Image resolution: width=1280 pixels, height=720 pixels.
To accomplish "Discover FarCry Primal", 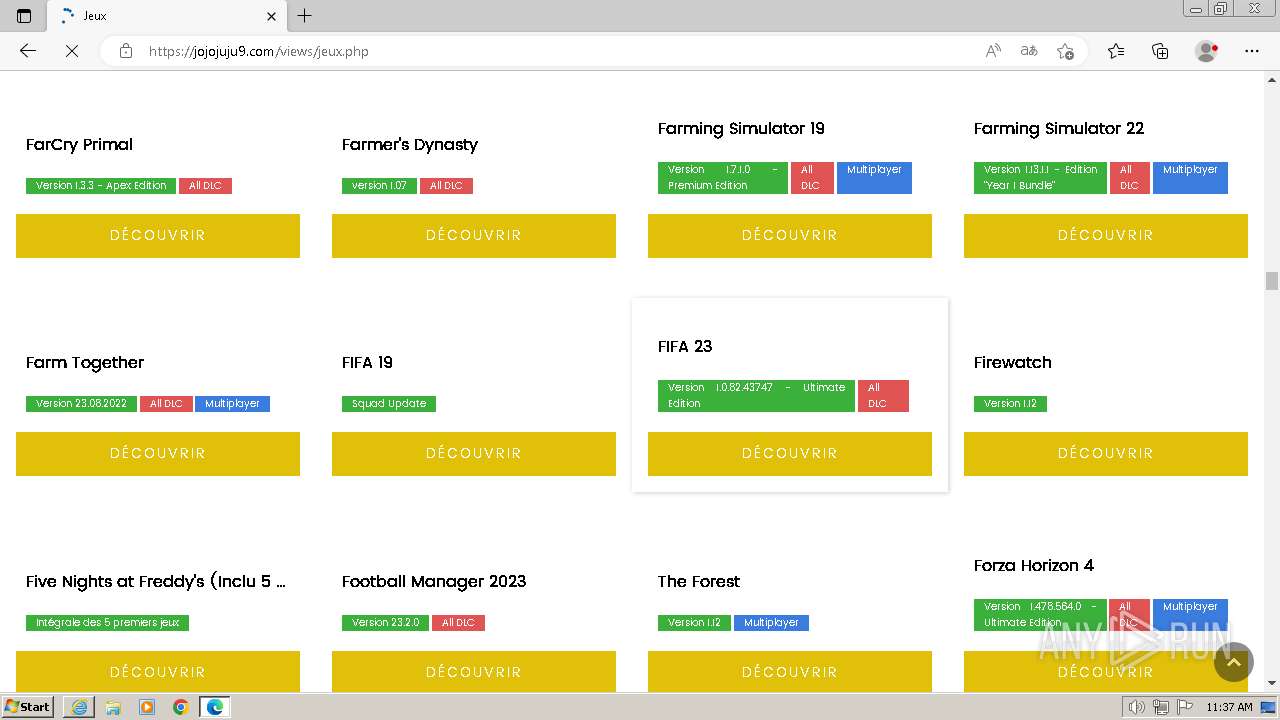I will tap(158, 236).
